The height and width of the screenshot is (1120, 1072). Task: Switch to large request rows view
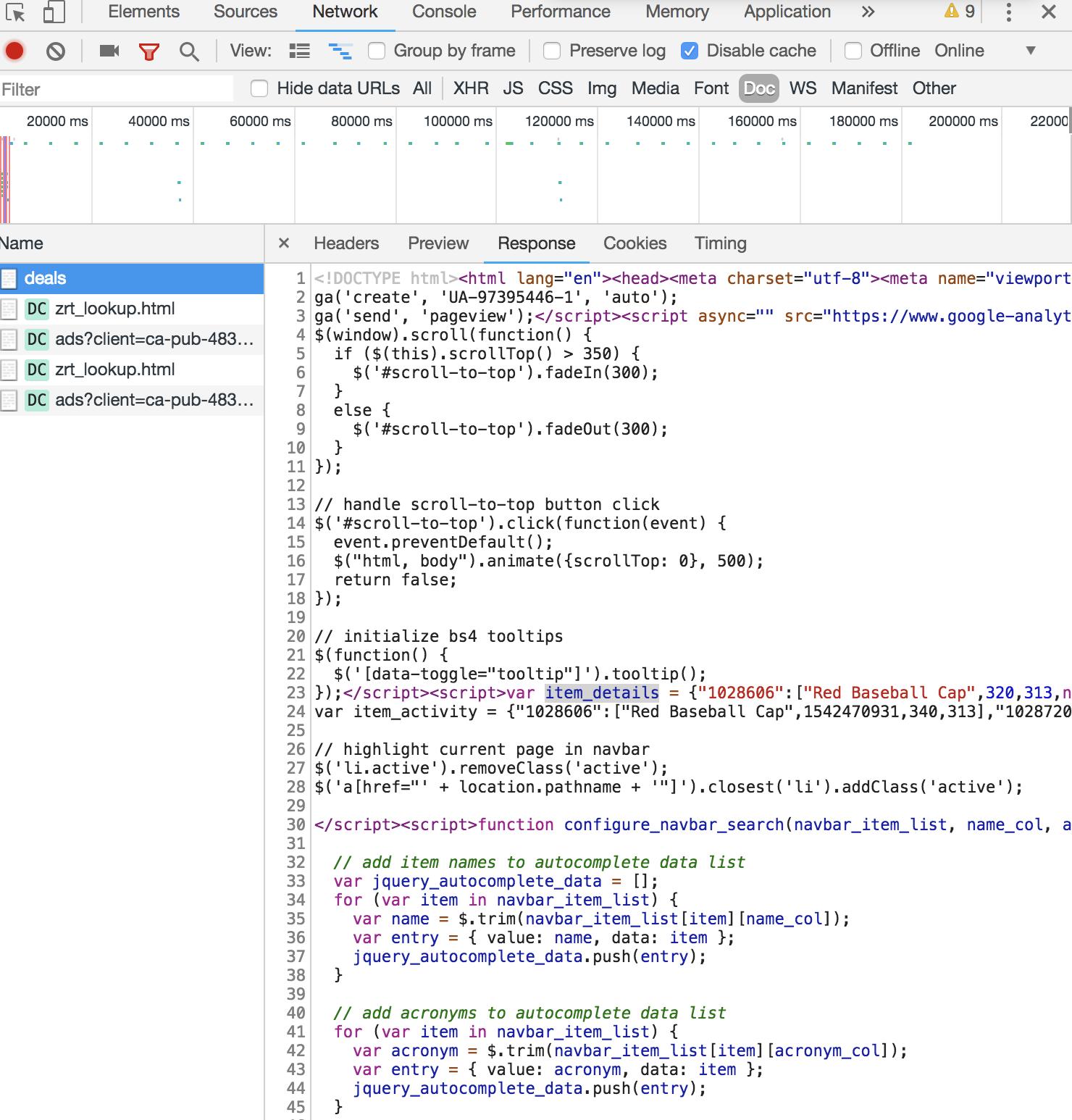click(299, 51)
